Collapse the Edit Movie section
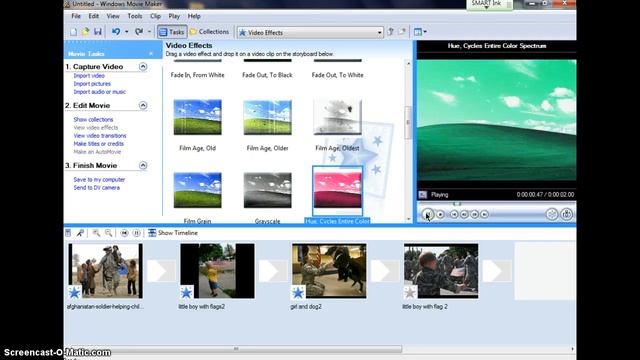This screenshot has width=640, height=360. click(x=143, y=105)
